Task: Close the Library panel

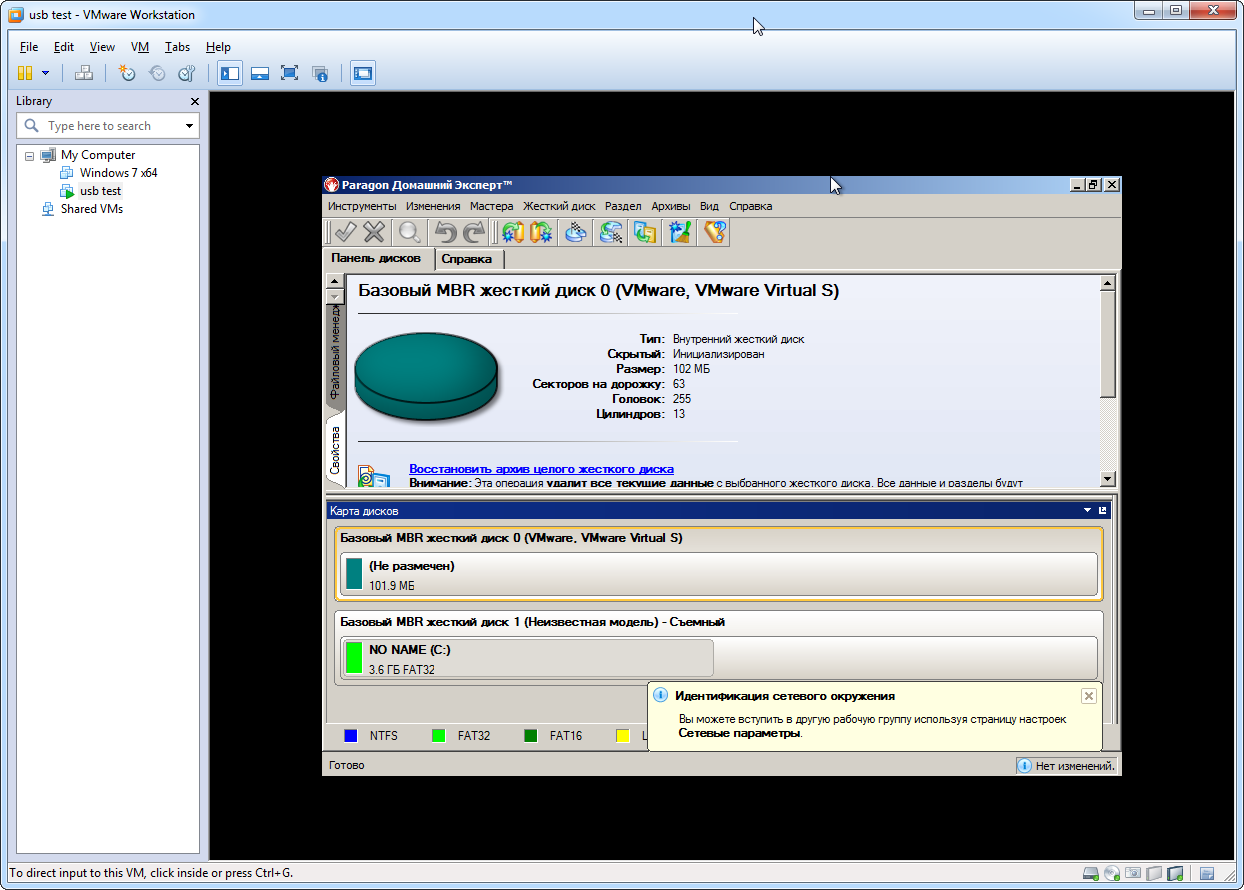Action: pyautogui.click(x=195, y=101)
